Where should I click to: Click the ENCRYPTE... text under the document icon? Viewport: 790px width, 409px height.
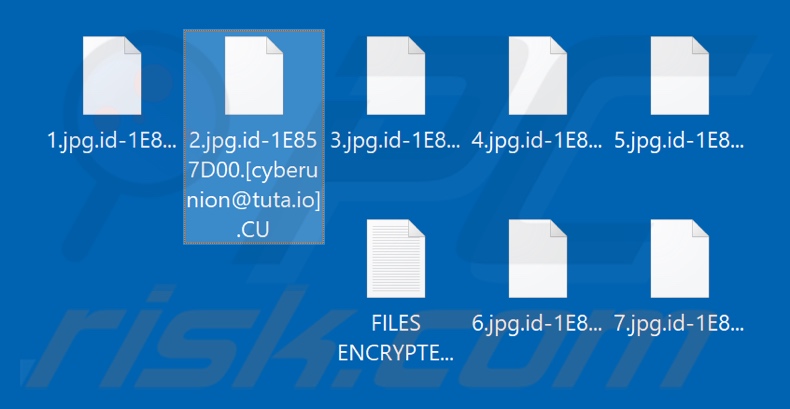coord(396,354)
